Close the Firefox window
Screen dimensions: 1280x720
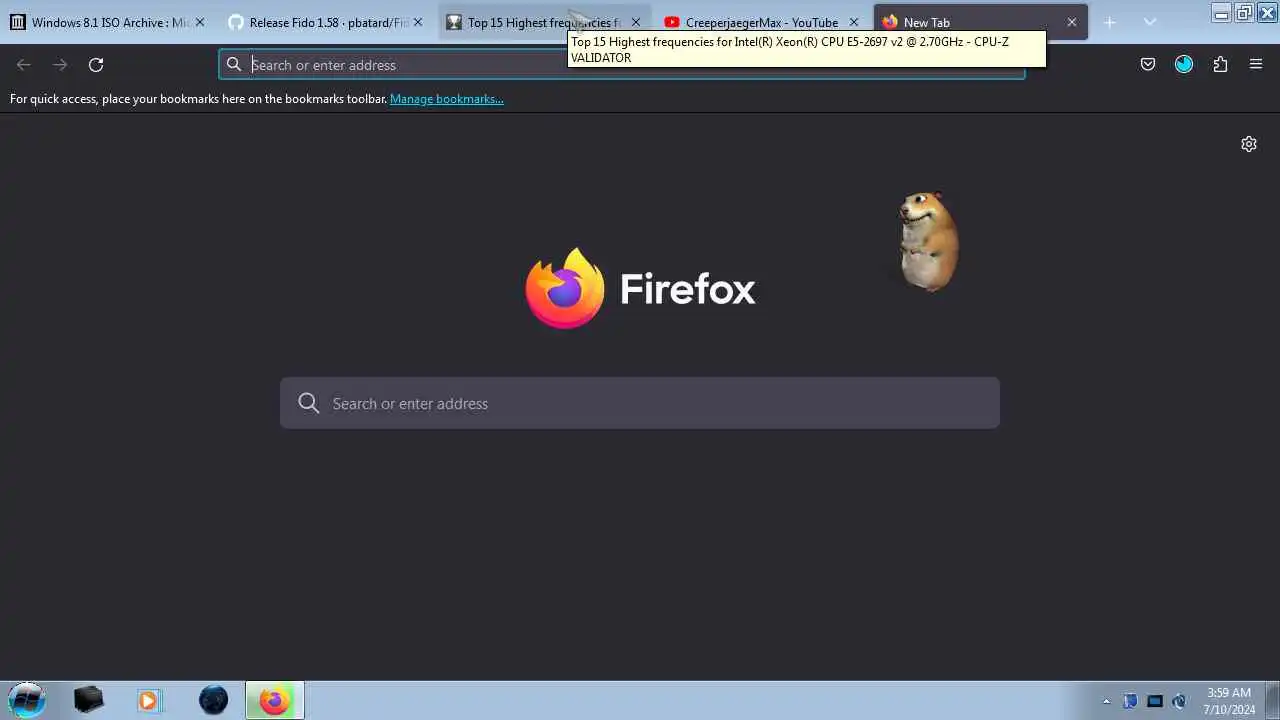pos(1266,13)
